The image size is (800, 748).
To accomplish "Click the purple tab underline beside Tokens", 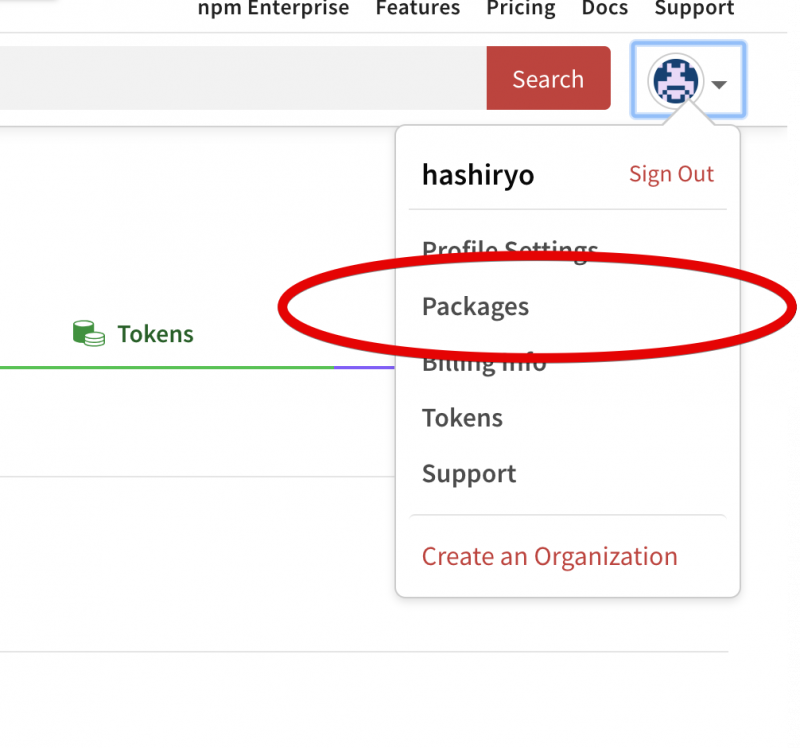I will pyautogui.click(x=364, y=367).
